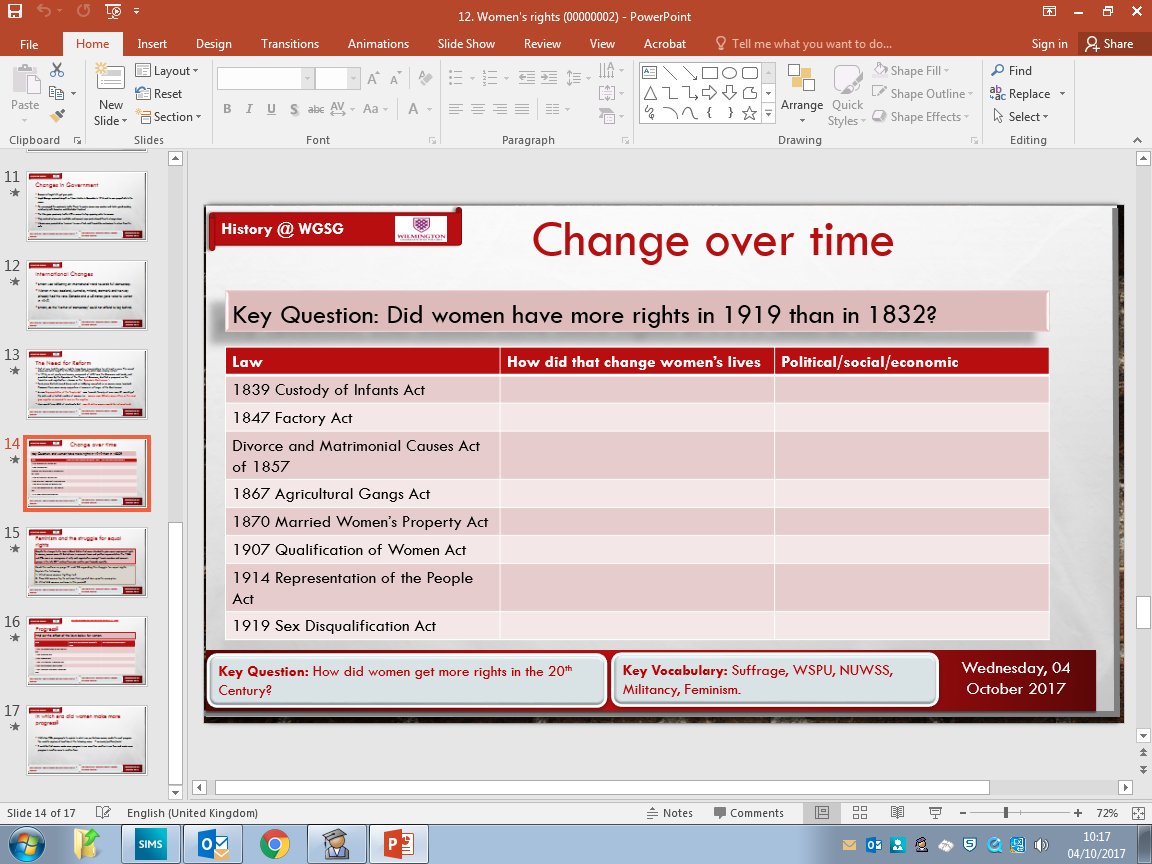Click spell check icon in status bar
This screenshot has height=864, width=1152.
(103, 813)
